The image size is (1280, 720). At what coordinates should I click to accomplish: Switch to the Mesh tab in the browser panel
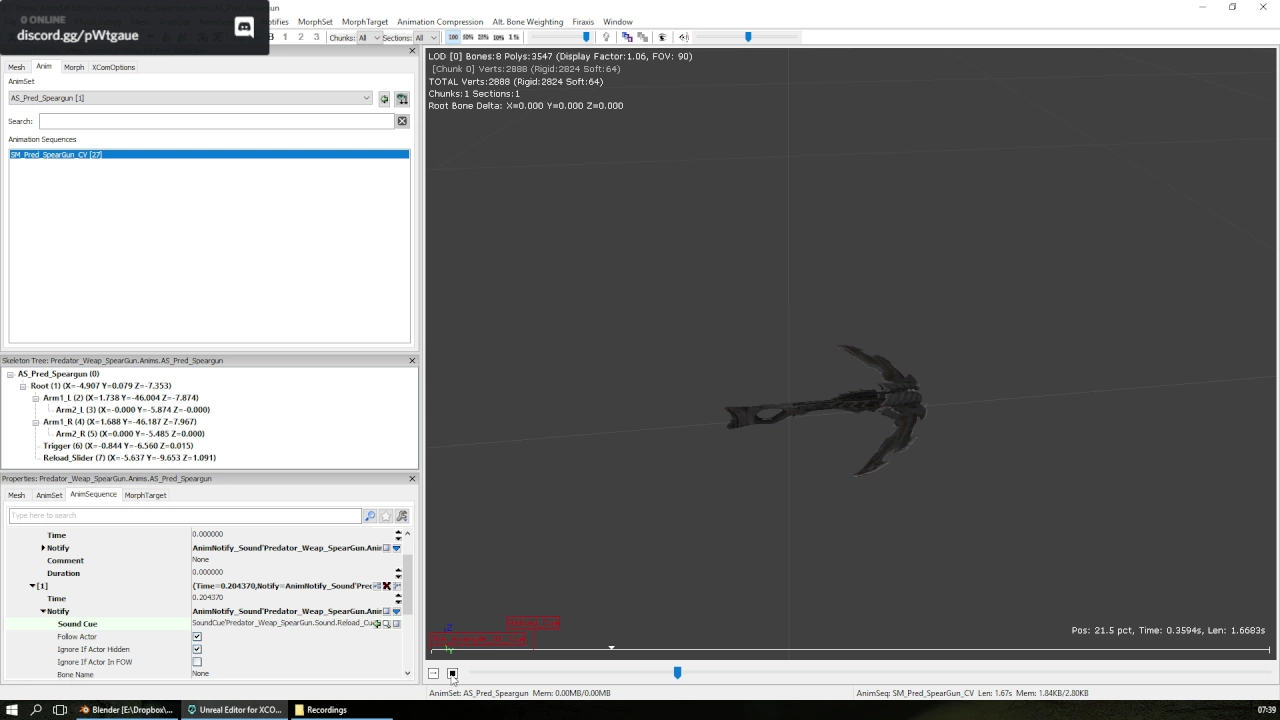(x=16, y=67)
